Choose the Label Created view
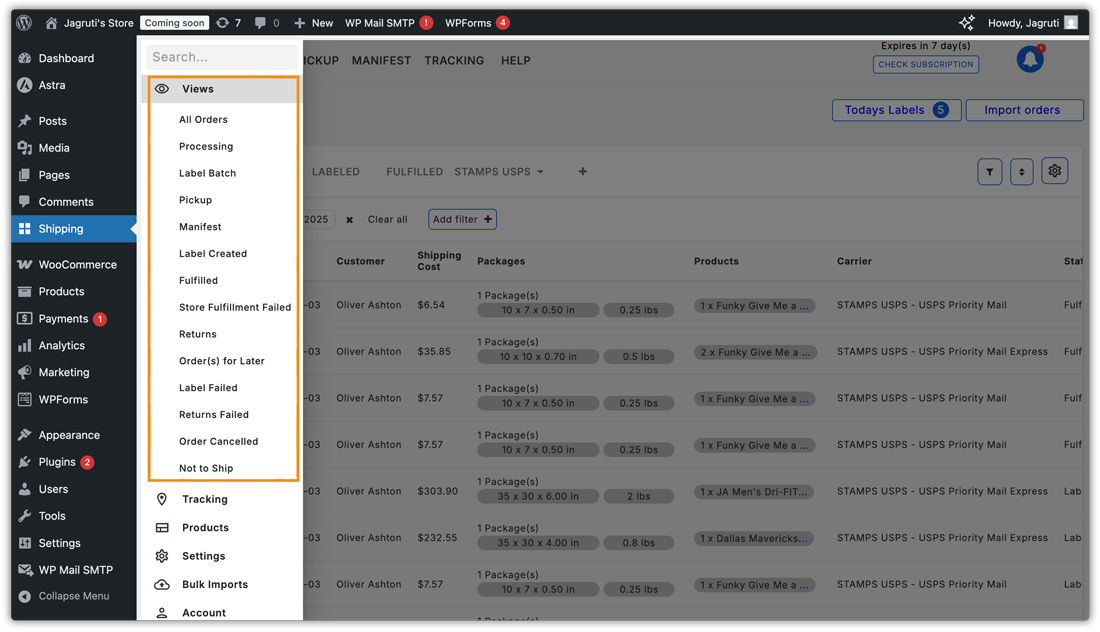The height and width of the screenshot is (632, 1100). (213, 253)
